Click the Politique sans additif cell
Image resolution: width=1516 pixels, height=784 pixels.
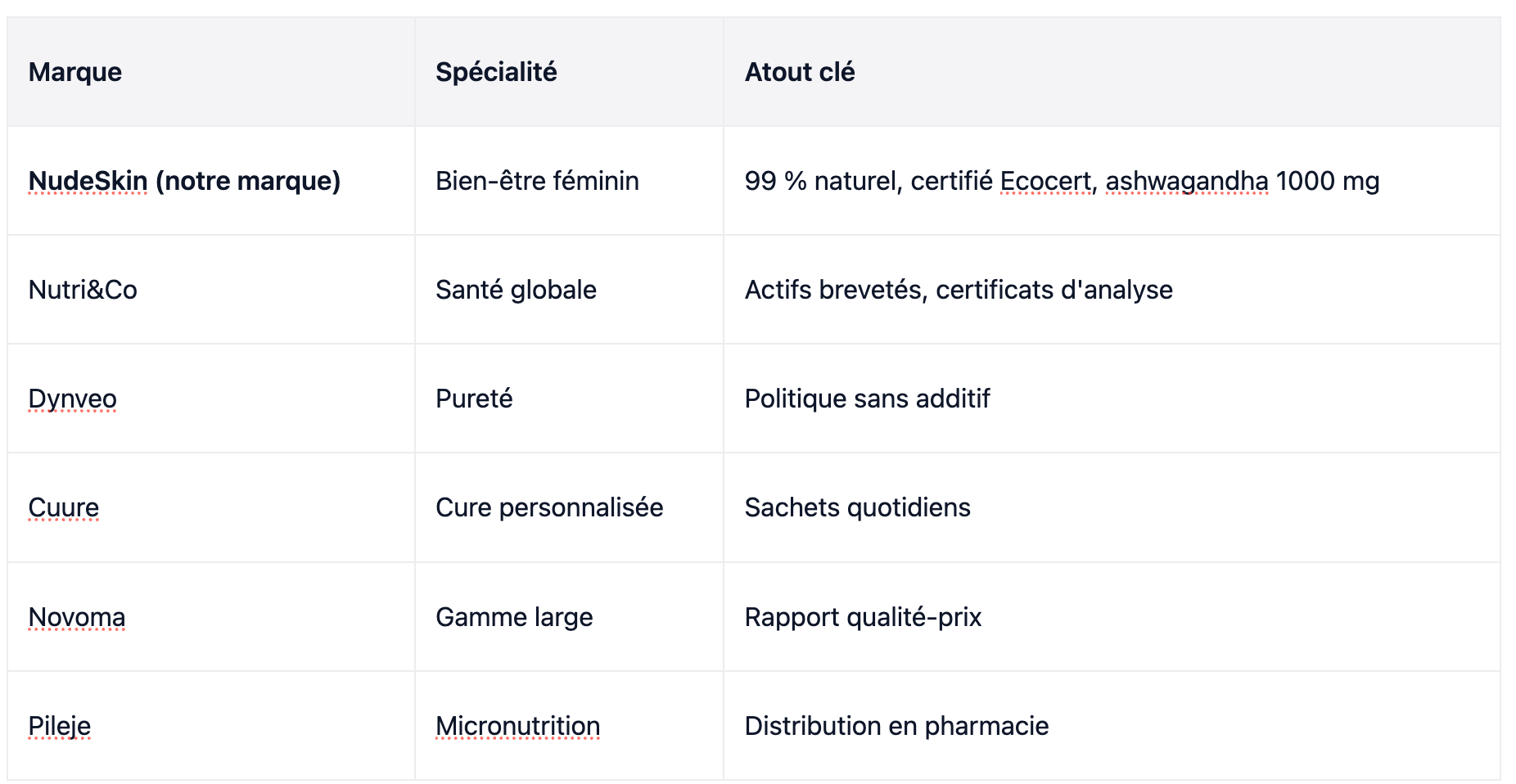[1112, 399]
